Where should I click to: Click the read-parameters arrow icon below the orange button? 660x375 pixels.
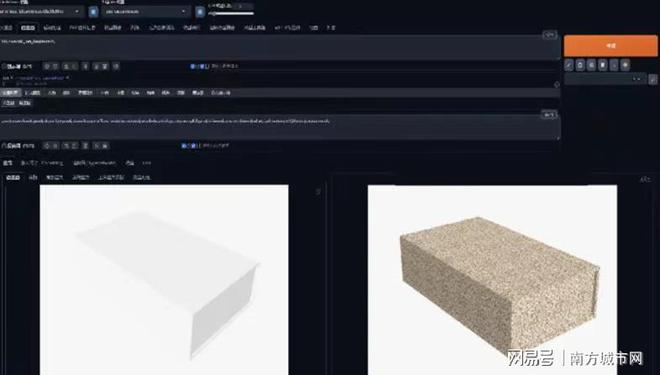[x=569, y=65]
